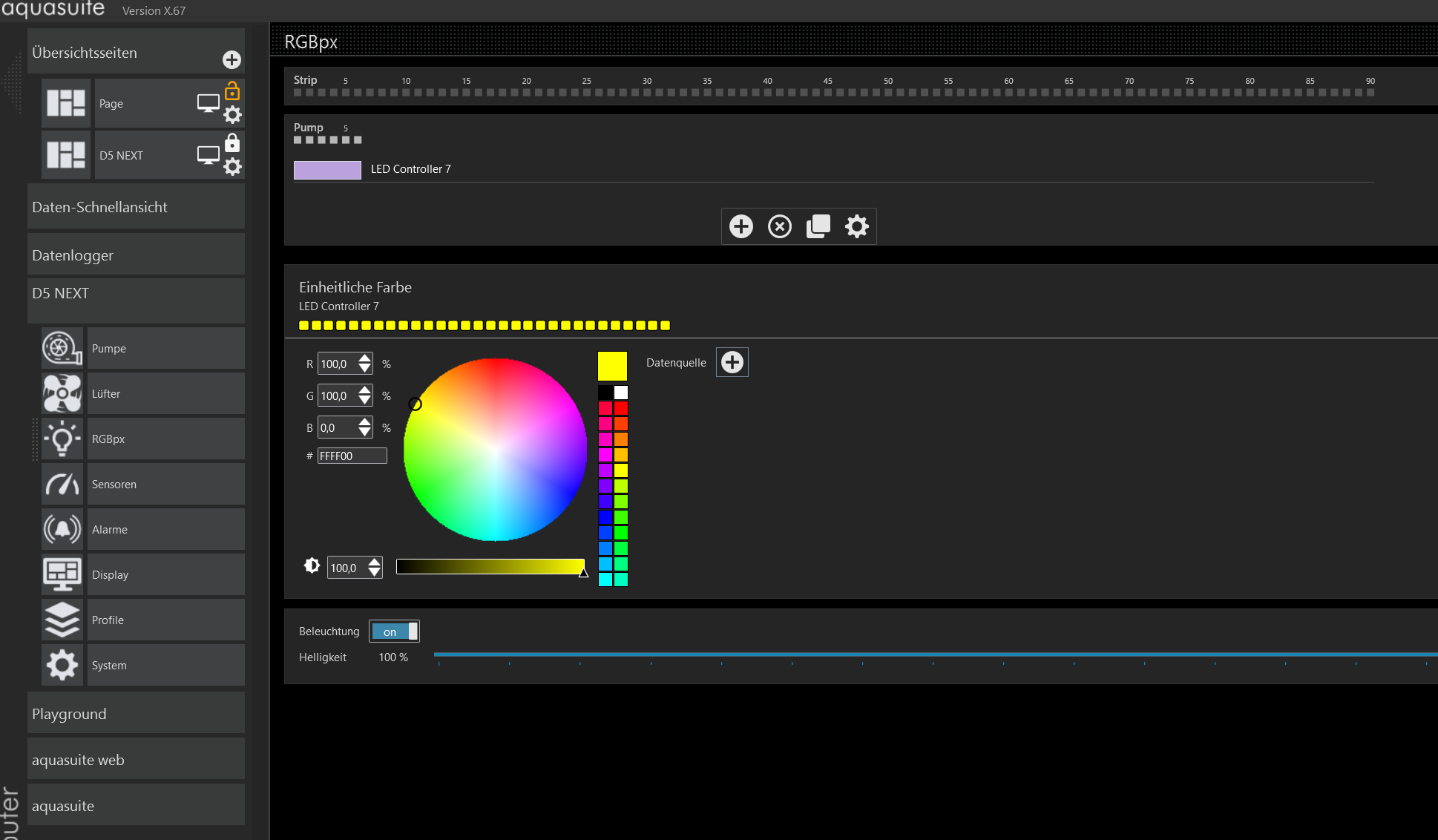Add a new overview page
1438x840 pixels.
click(x=232, y=59)
